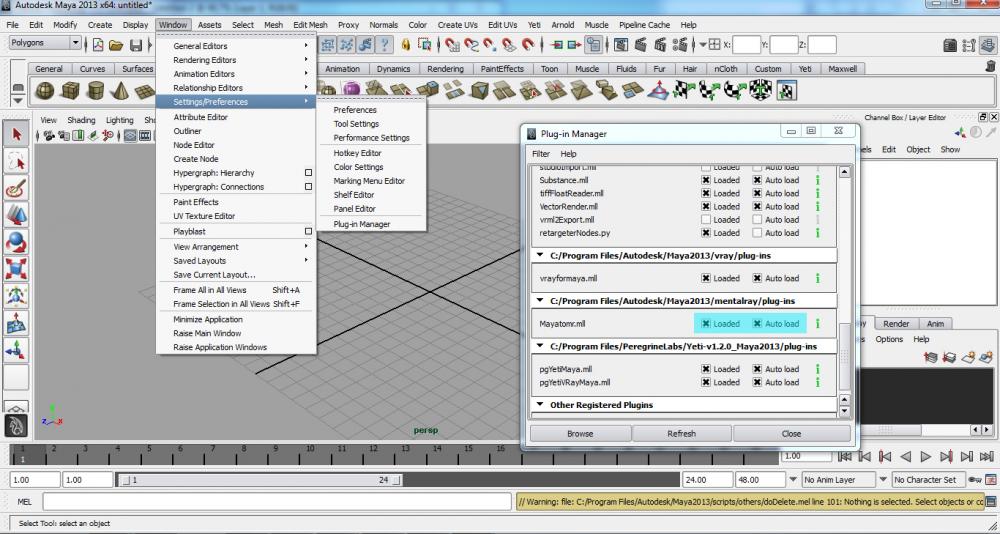Toggle Loaded checkbox for pgYetiVRayMaya.mll
The width and height of the screenshot is (1000, 534).
pyautogui.click(x=706, y=382)
